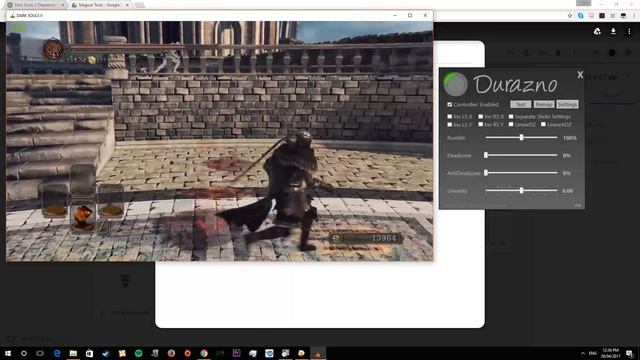Image resolution: width=640 pixels, height=360 pixels.
Task: Launch Microsoft Edge from the taskbar
Action: point(57,353)
